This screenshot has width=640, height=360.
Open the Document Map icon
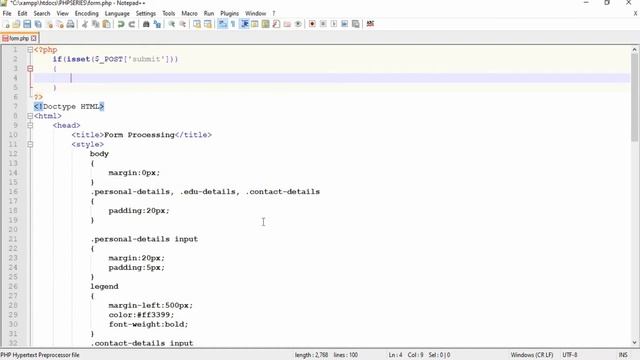[x=265, y=24]
